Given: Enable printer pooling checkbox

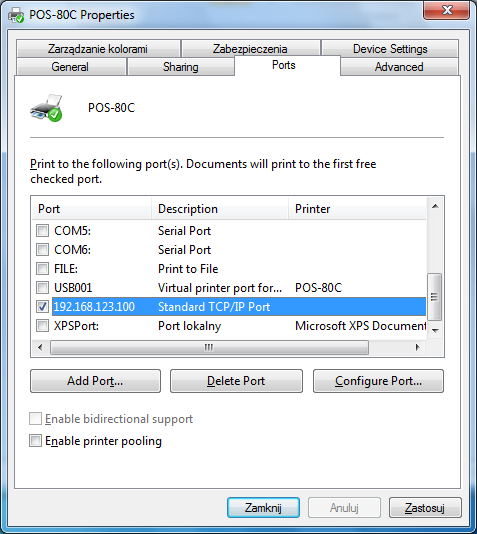Looking at the screenshot, I should pyautogui.click(x=35, y=441).
